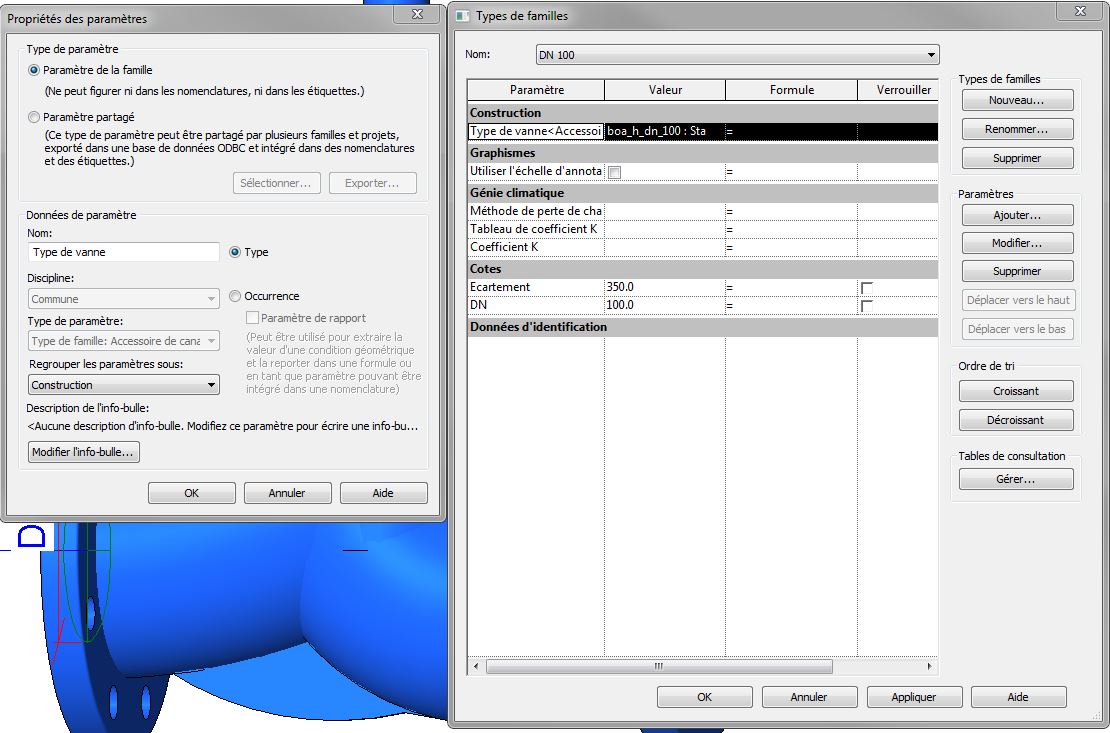Image resolution: width=1110 pixels, height=733 pixels.
Task: Select the 'Type' radio button
Action: click(235, 252)
